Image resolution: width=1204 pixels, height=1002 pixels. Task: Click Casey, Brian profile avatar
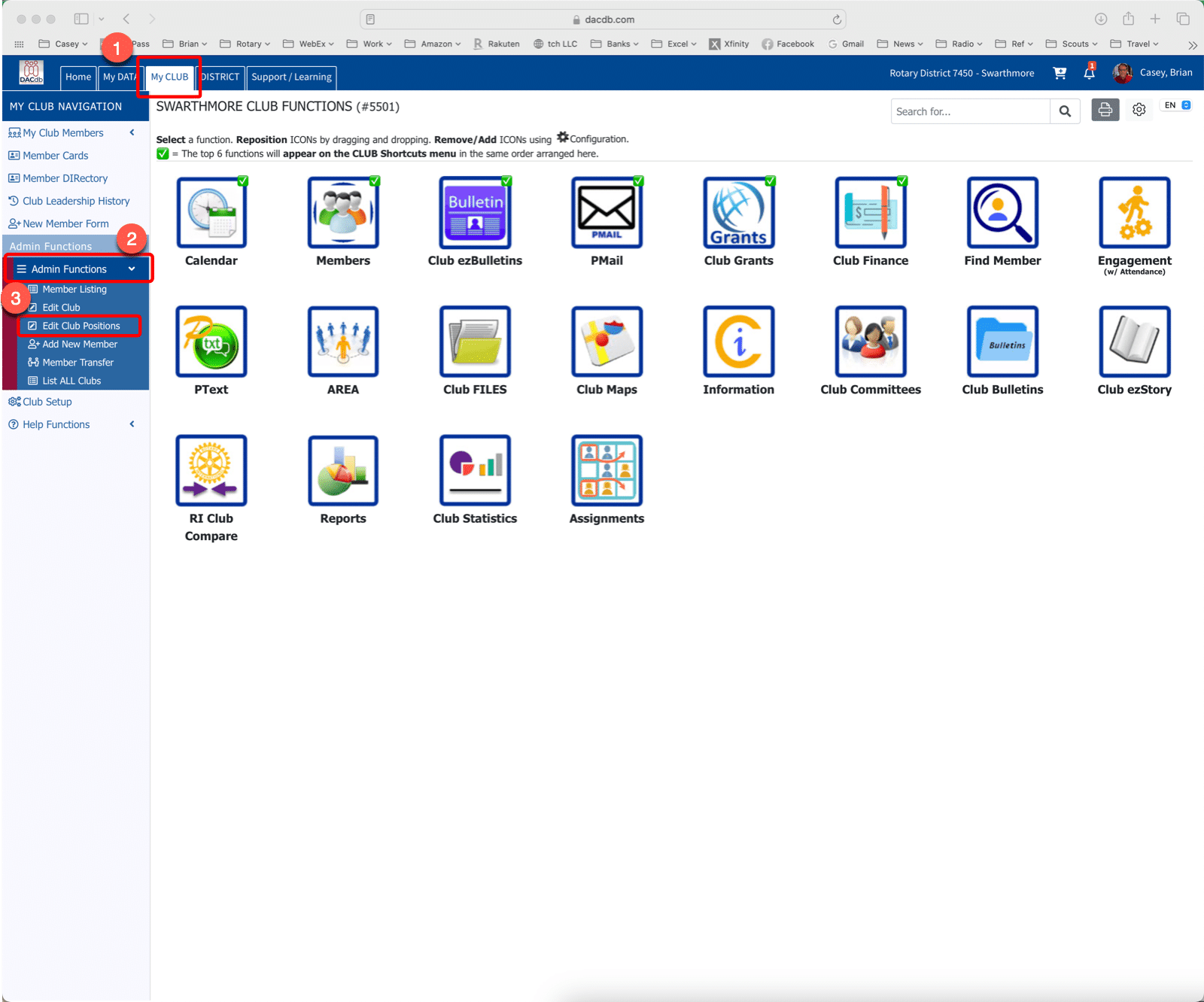1123,73
